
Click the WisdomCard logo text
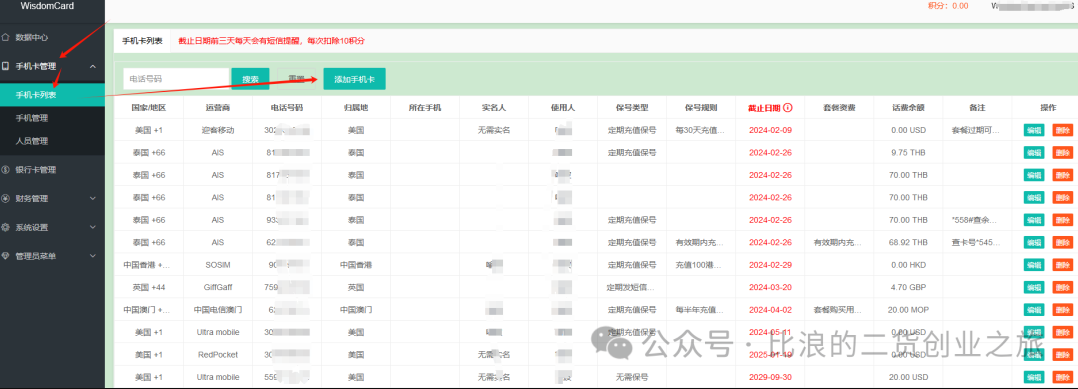[x=47, y=6]
